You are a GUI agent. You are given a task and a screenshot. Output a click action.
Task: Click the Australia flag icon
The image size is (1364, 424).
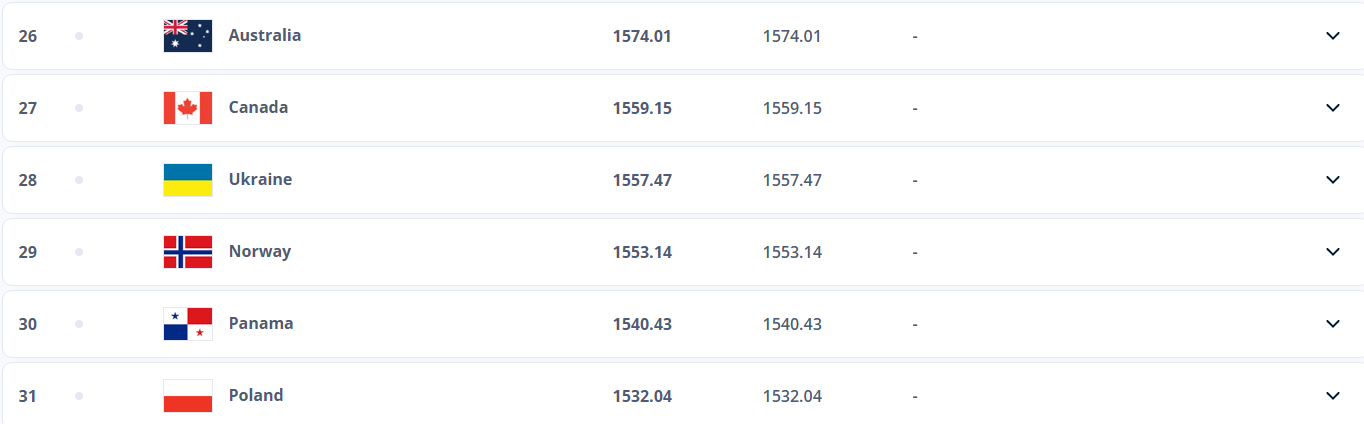[188, 36]
